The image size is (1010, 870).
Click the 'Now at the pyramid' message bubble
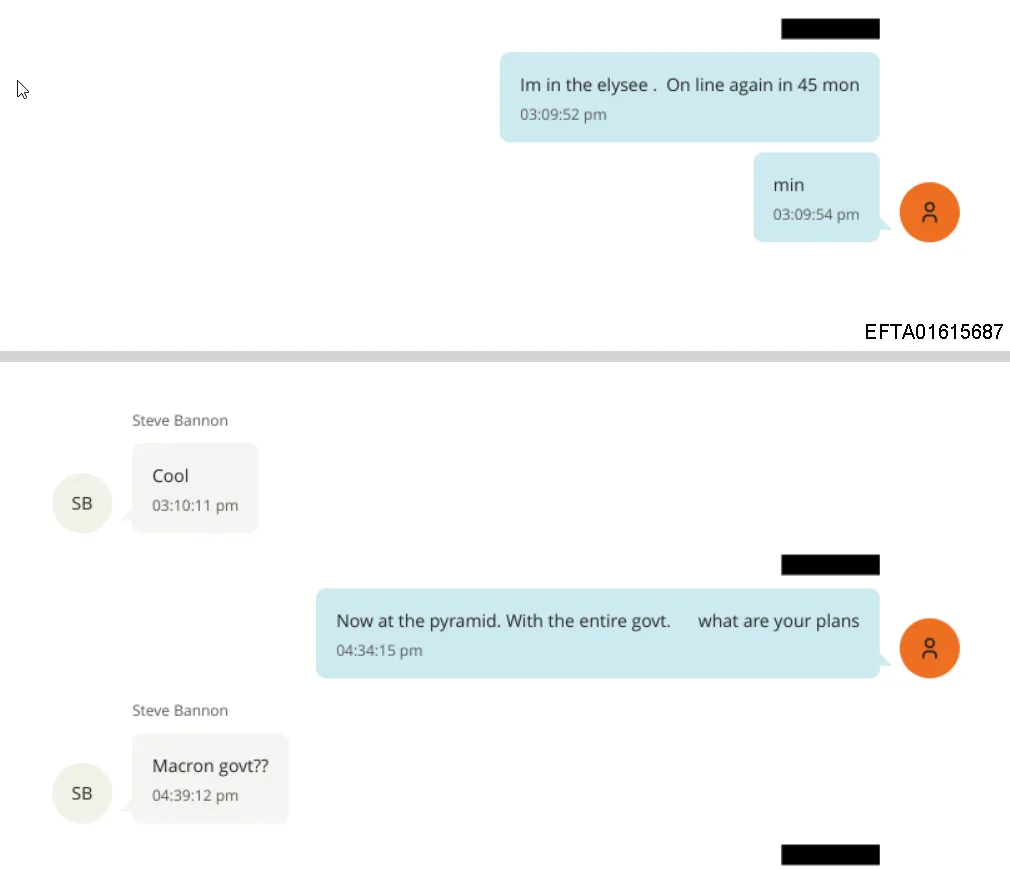tap(598, 633)
